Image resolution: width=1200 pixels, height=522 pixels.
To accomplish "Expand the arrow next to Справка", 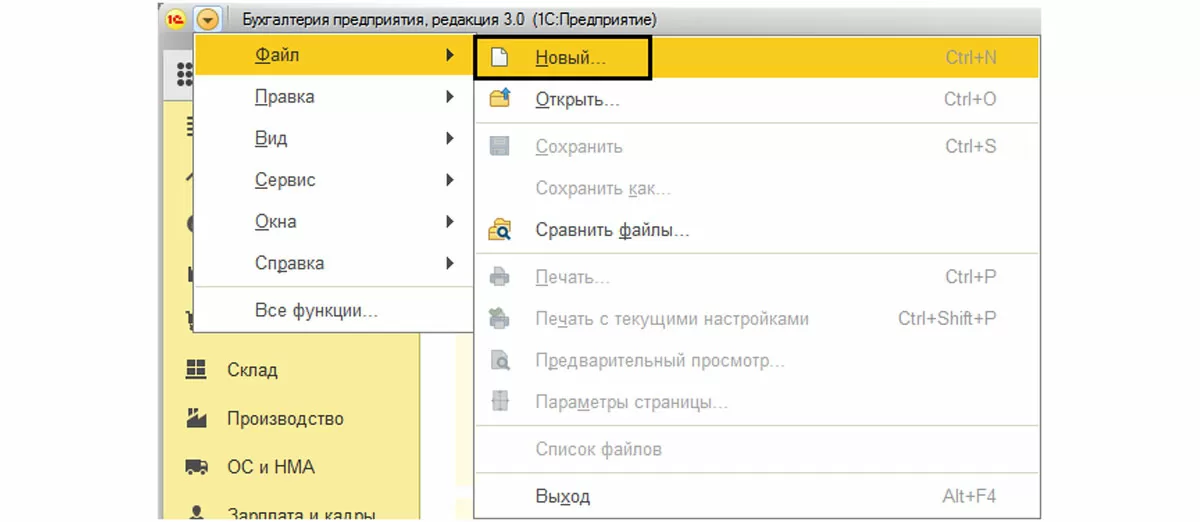I will [450, 264].
